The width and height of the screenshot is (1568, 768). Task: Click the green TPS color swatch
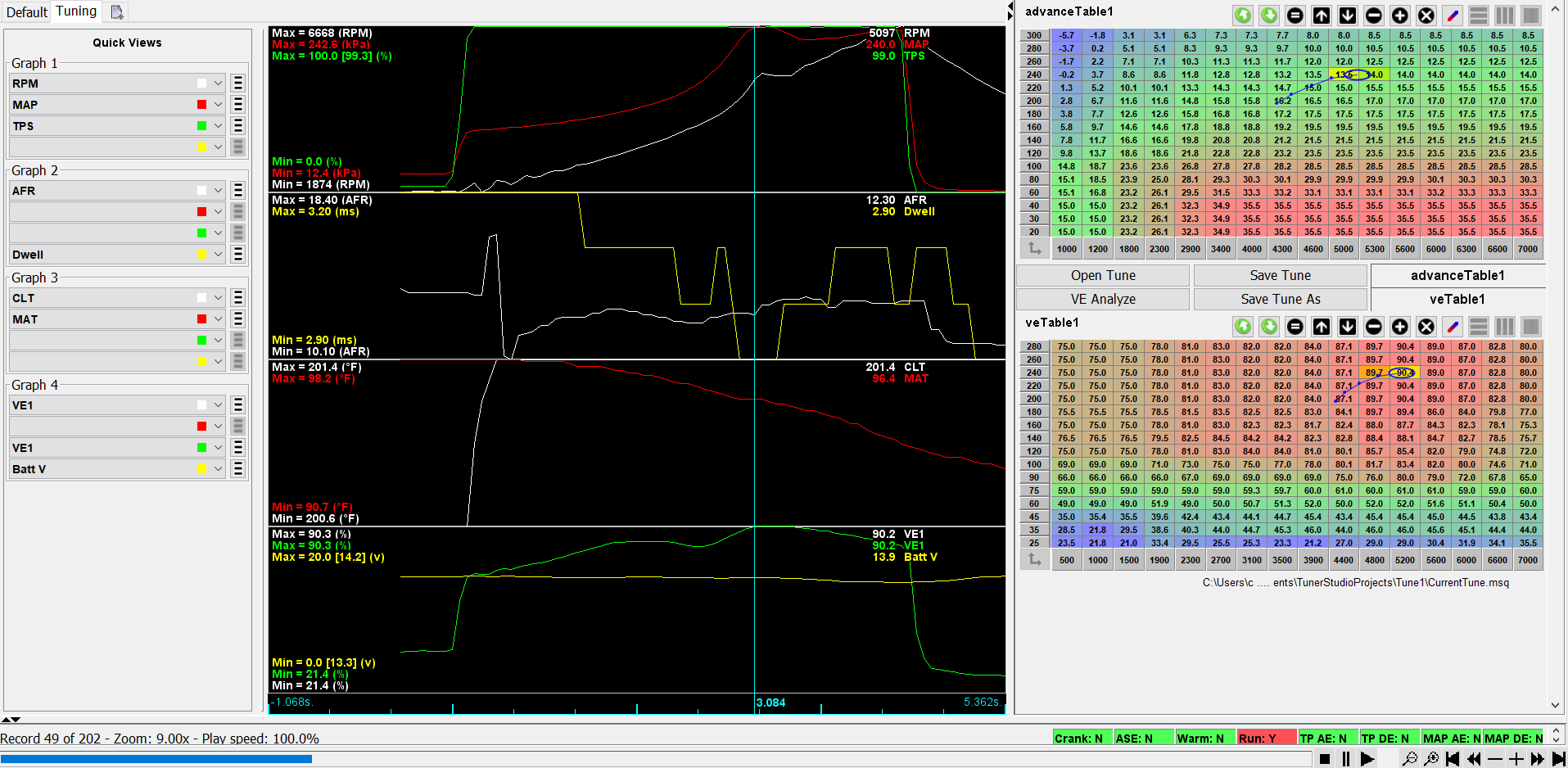[201, 126]
